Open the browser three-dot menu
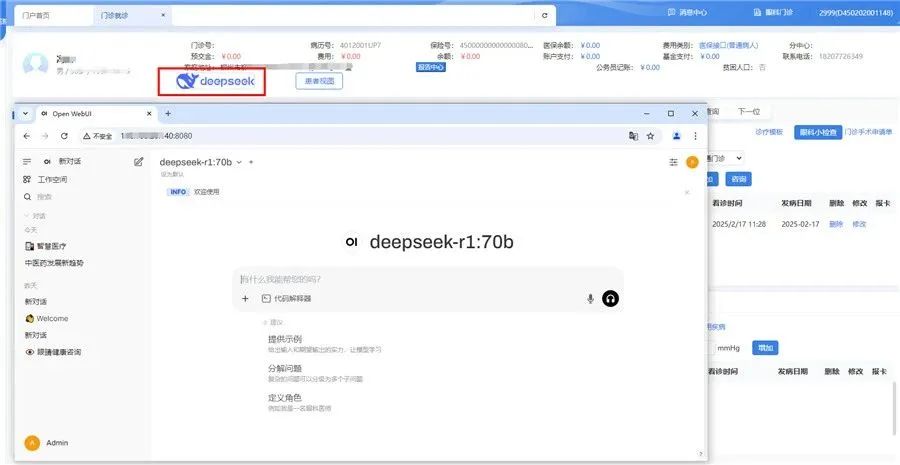 [x=695, y=136]
